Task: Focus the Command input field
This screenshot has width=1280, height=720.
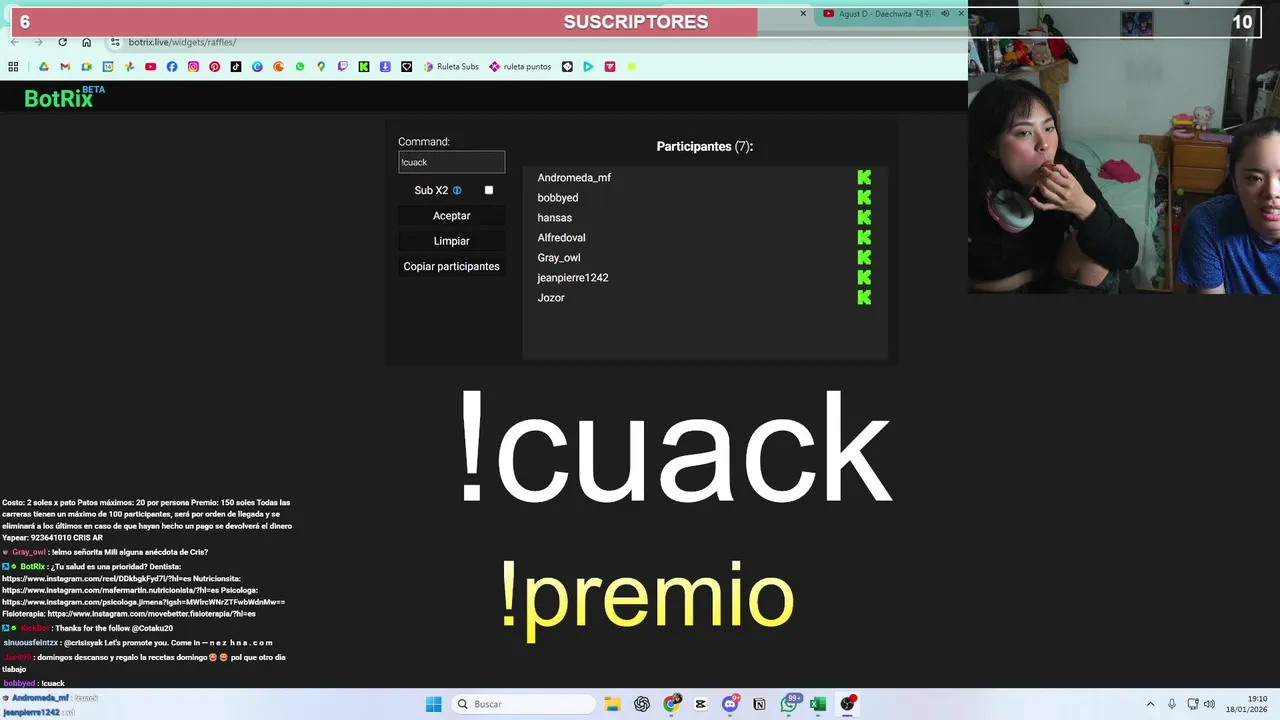Action: (x=451, y=162)
